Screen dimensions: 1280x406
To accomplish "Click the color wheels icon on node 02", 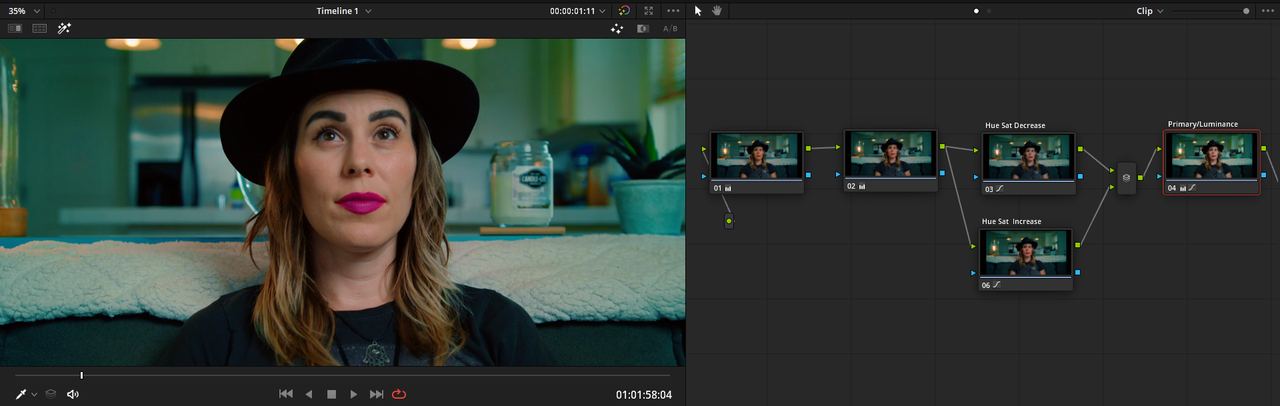I will pyautogui.click(x=861, y=186).
